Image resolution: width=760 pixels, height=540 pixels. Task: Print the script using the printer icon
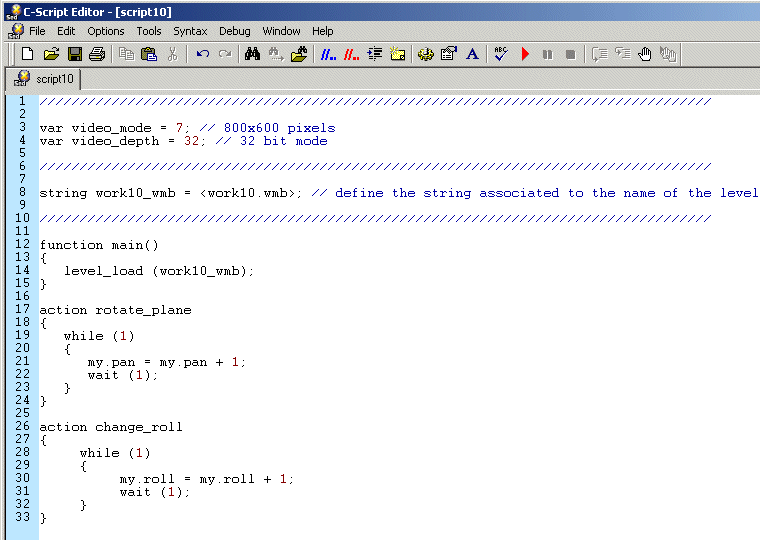[97, 54]
